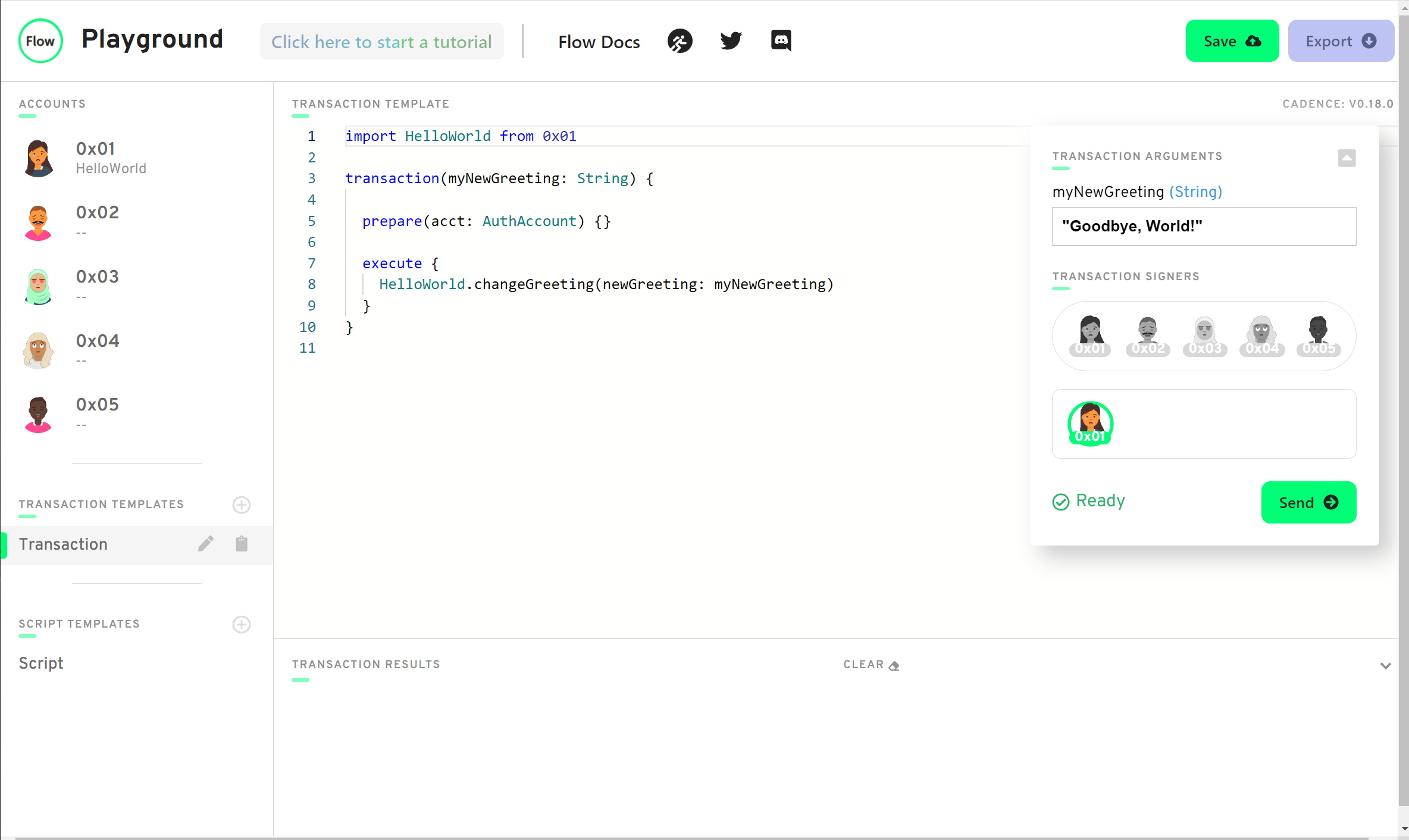Viewport: 1409px width, 840px height.
Task: Open the Discord icon
Action: coord(781,41)
